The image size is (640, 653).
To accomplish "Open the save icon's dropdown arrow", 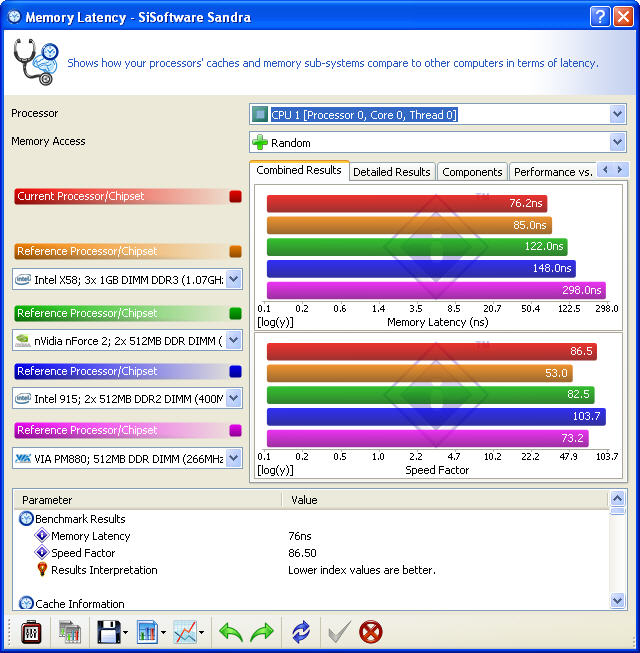I will (125, 633).
